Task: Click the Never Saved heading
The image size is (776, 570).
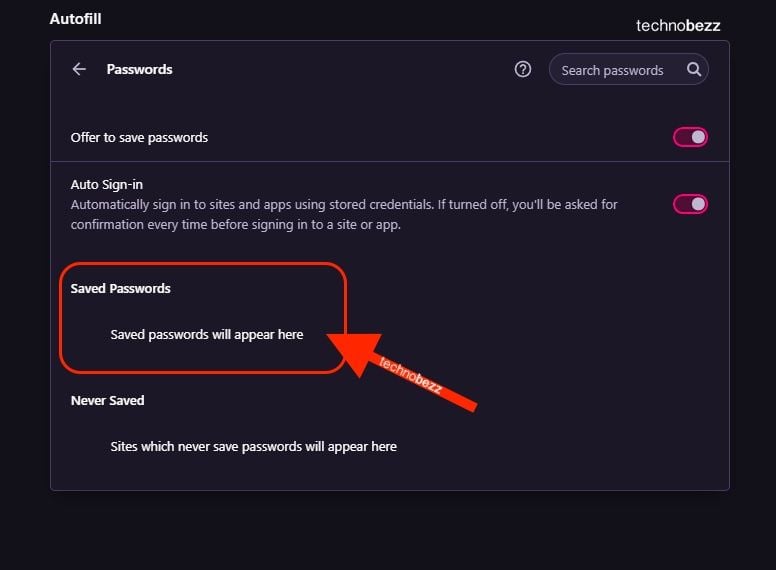Action: click(107, 400)
